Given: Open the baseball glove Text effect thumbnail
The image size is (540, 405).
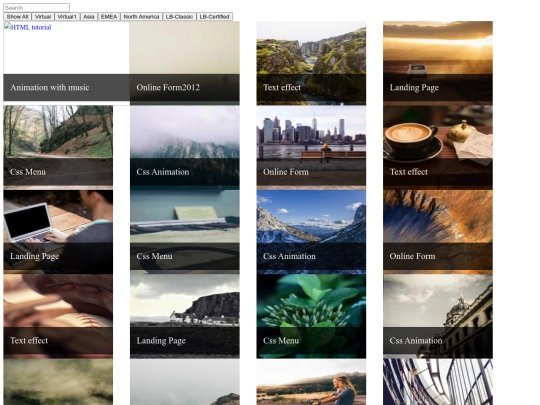Looking at the screenshot, I should (x=58, y=316).
